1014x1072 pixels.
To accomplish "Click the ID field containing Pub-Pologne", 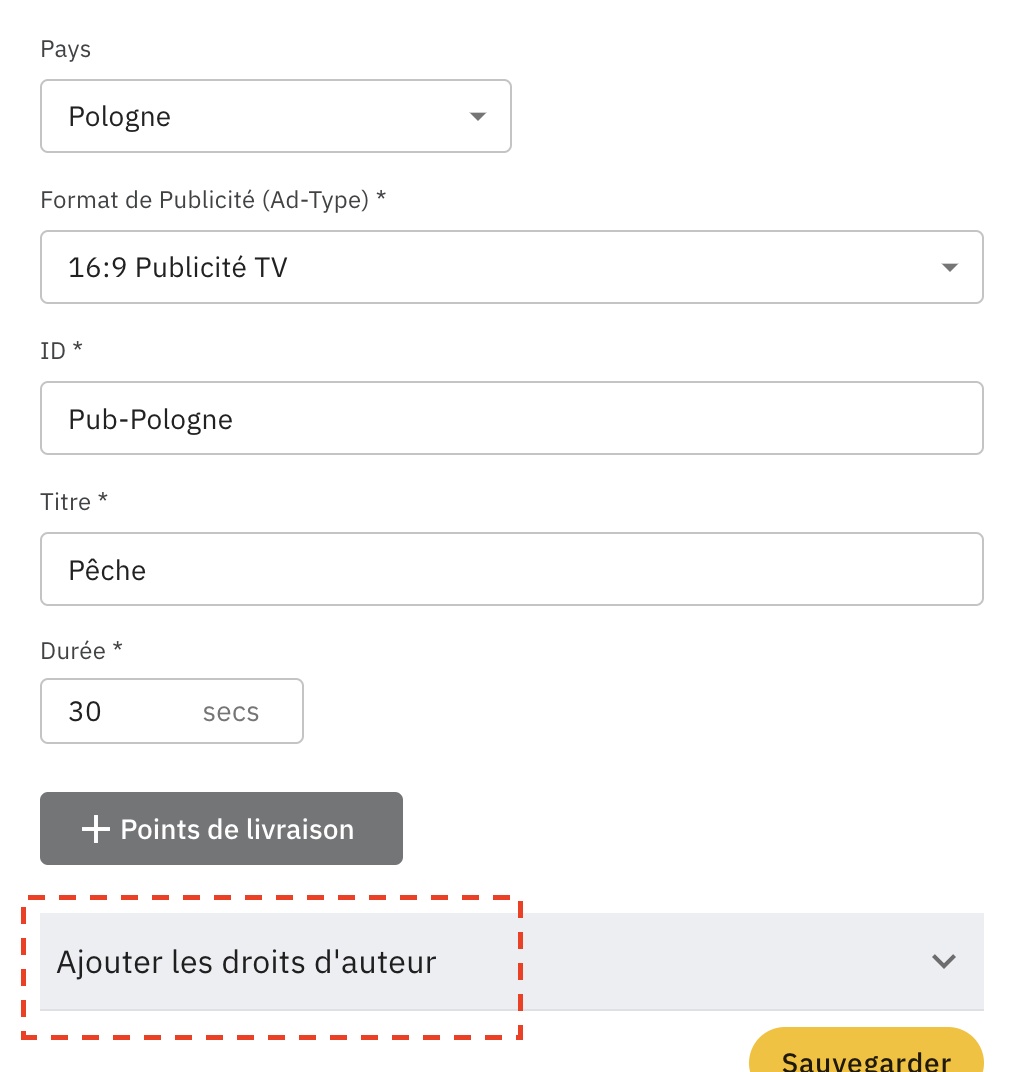I will tap(511, 418).
